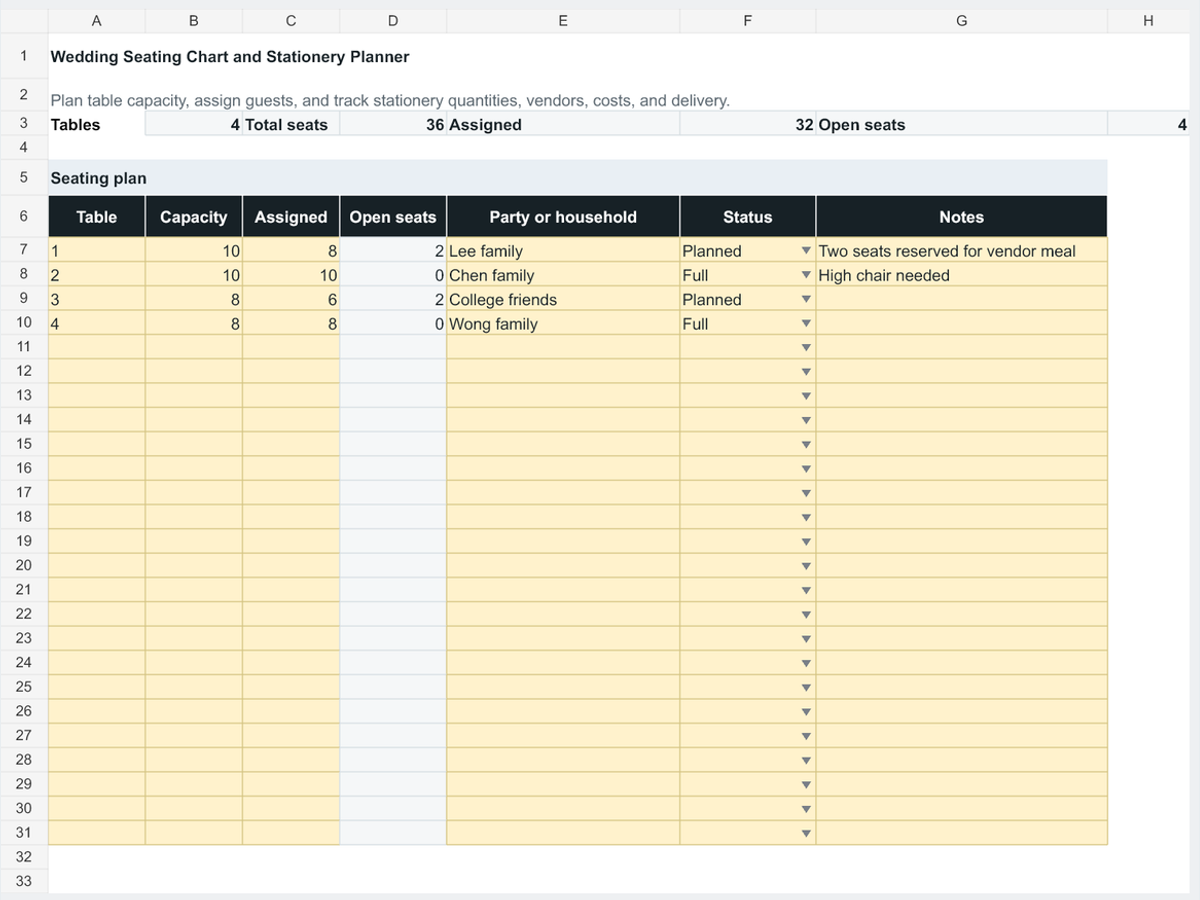Image resolution: width=1200 pixels, height=900 pixels.
Task: Click the 'Total seats' summary cell
Action: (290, 125)
